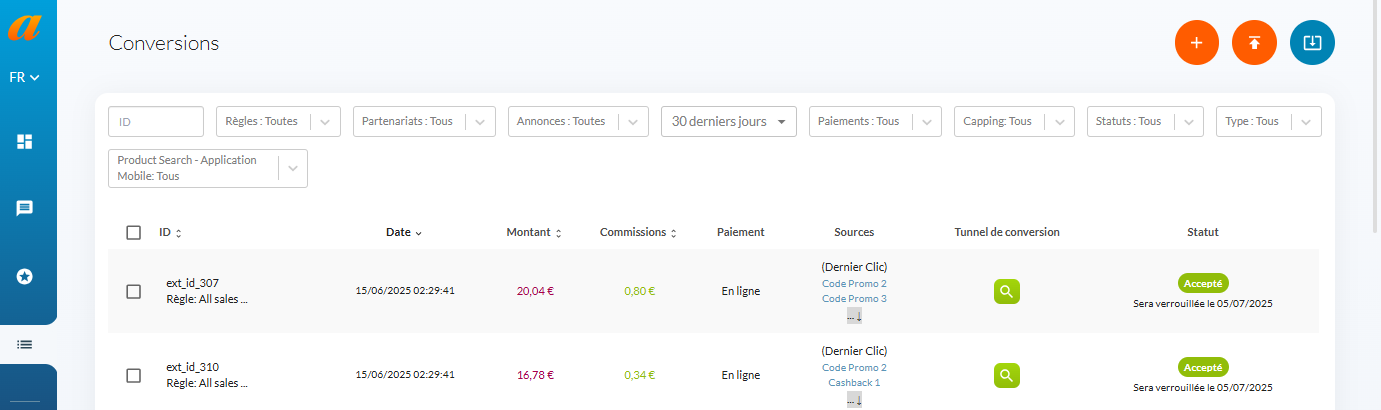Expand more sources arrow for ext_id_310

point(854,400)
